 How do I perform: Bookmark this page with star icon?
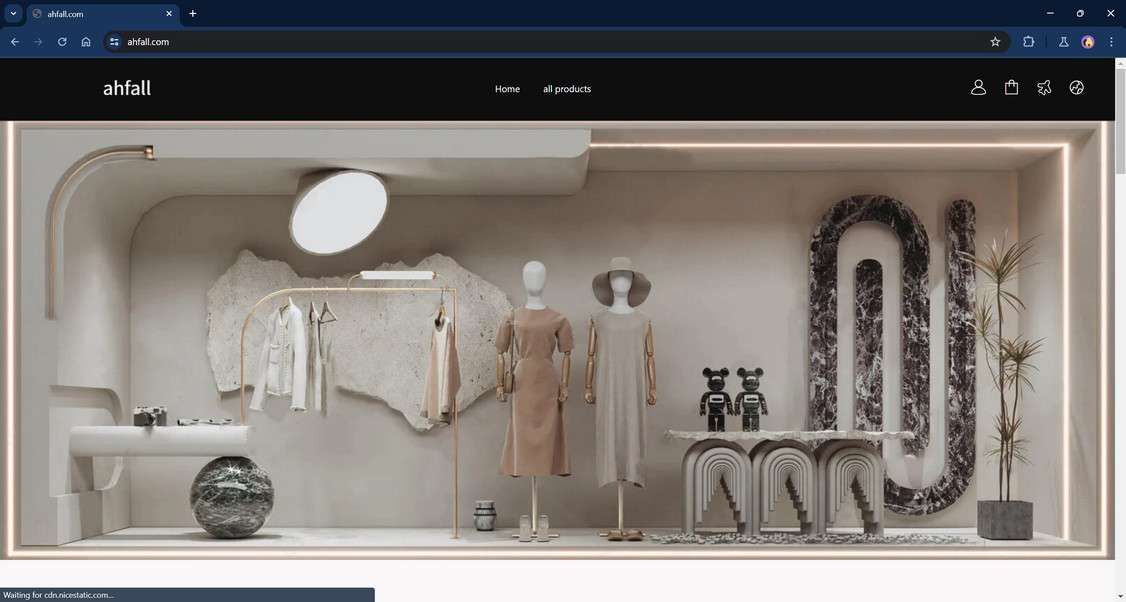click(995, 42)
